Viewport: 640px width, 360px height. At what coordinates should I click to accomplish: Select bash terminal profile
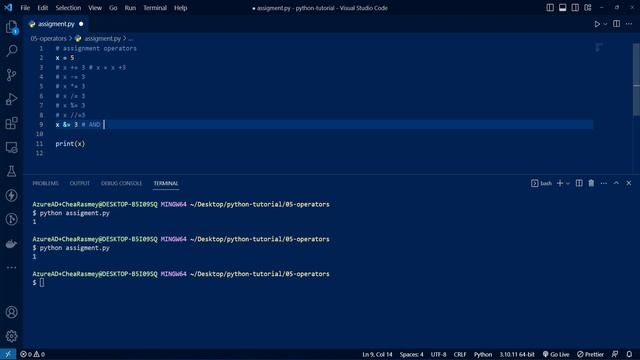[x=542, y=183]
